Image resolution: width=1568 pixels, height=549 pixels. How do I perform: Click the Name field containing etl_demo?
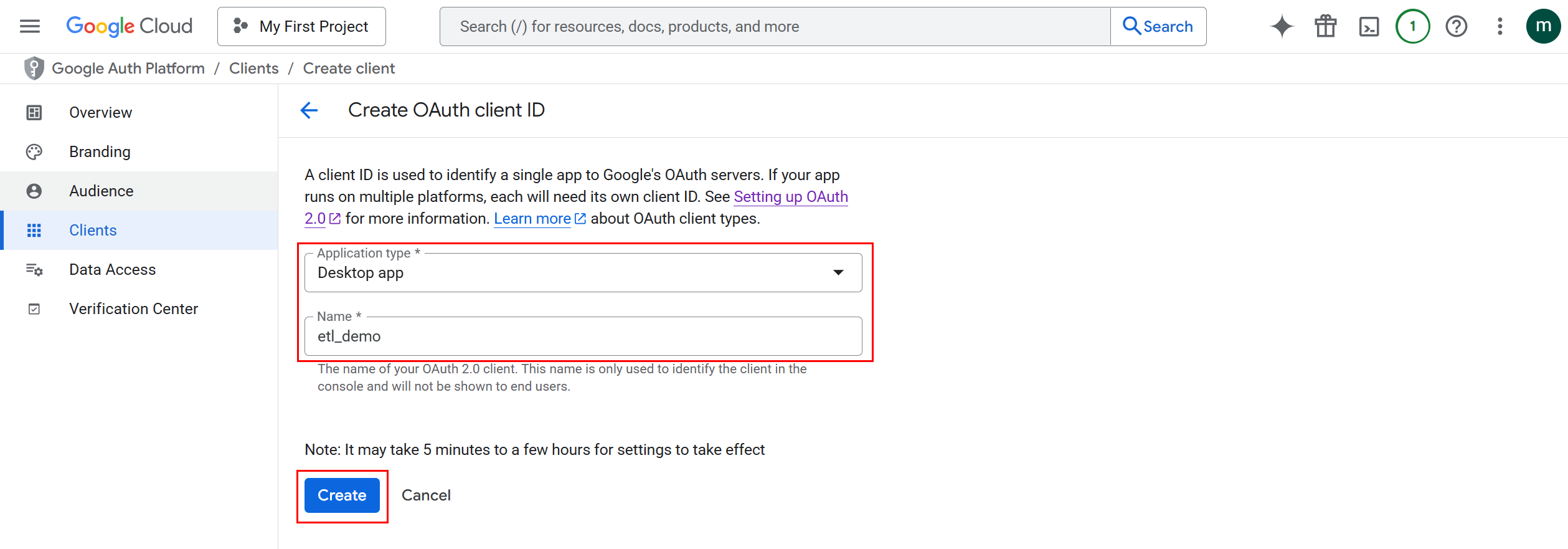583,336
